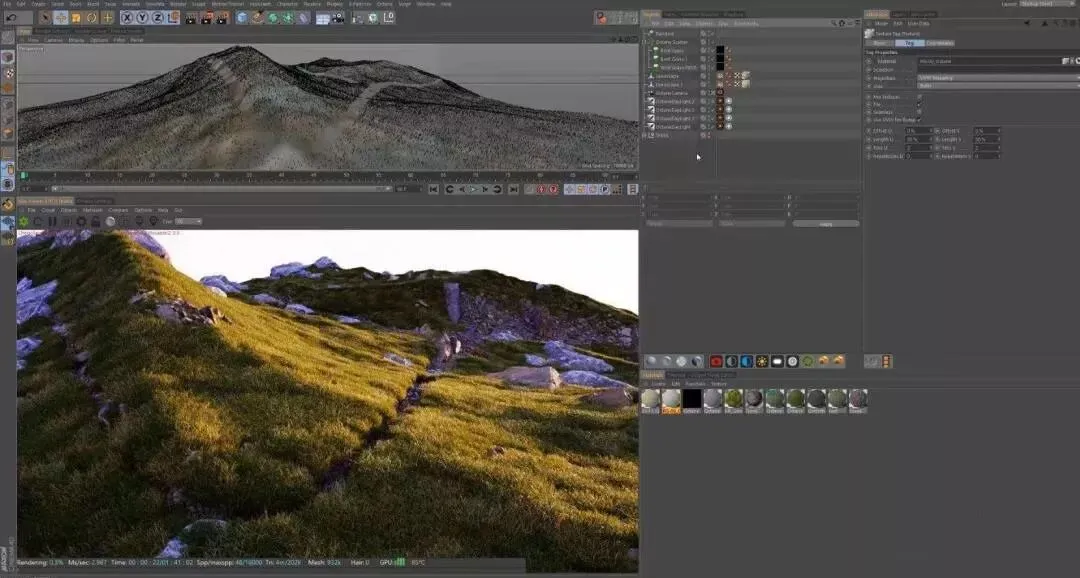Select the Move tool in the toolbar

point(60,17)
